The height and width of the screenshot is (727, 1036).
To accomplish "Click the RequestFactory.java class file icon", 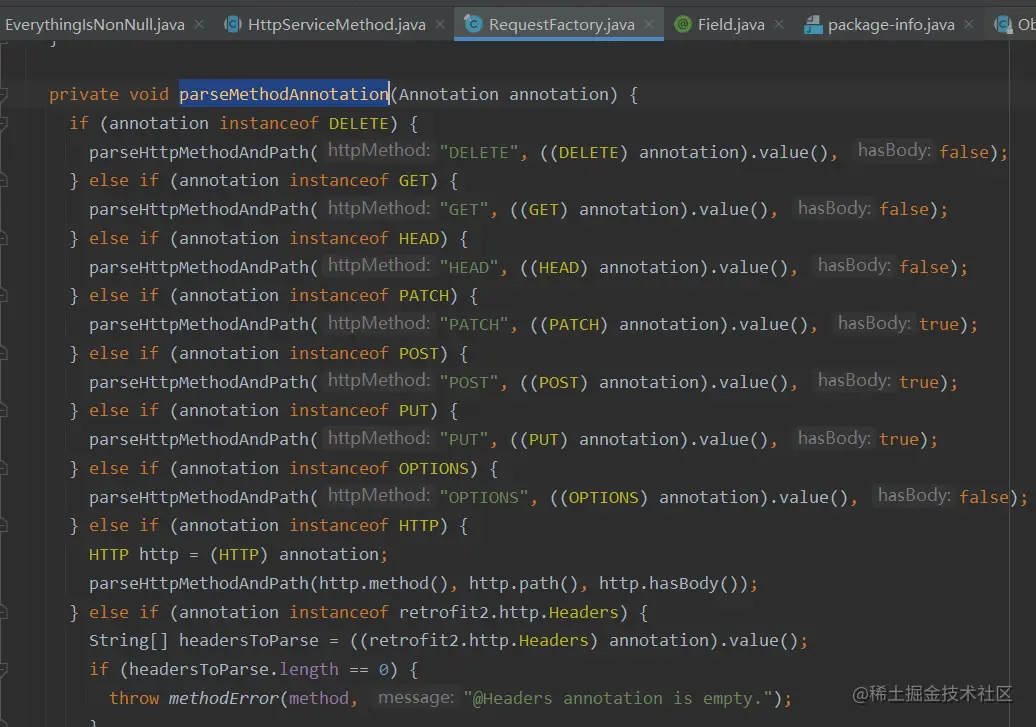I will pyautogui.click(x=473, y=24).
